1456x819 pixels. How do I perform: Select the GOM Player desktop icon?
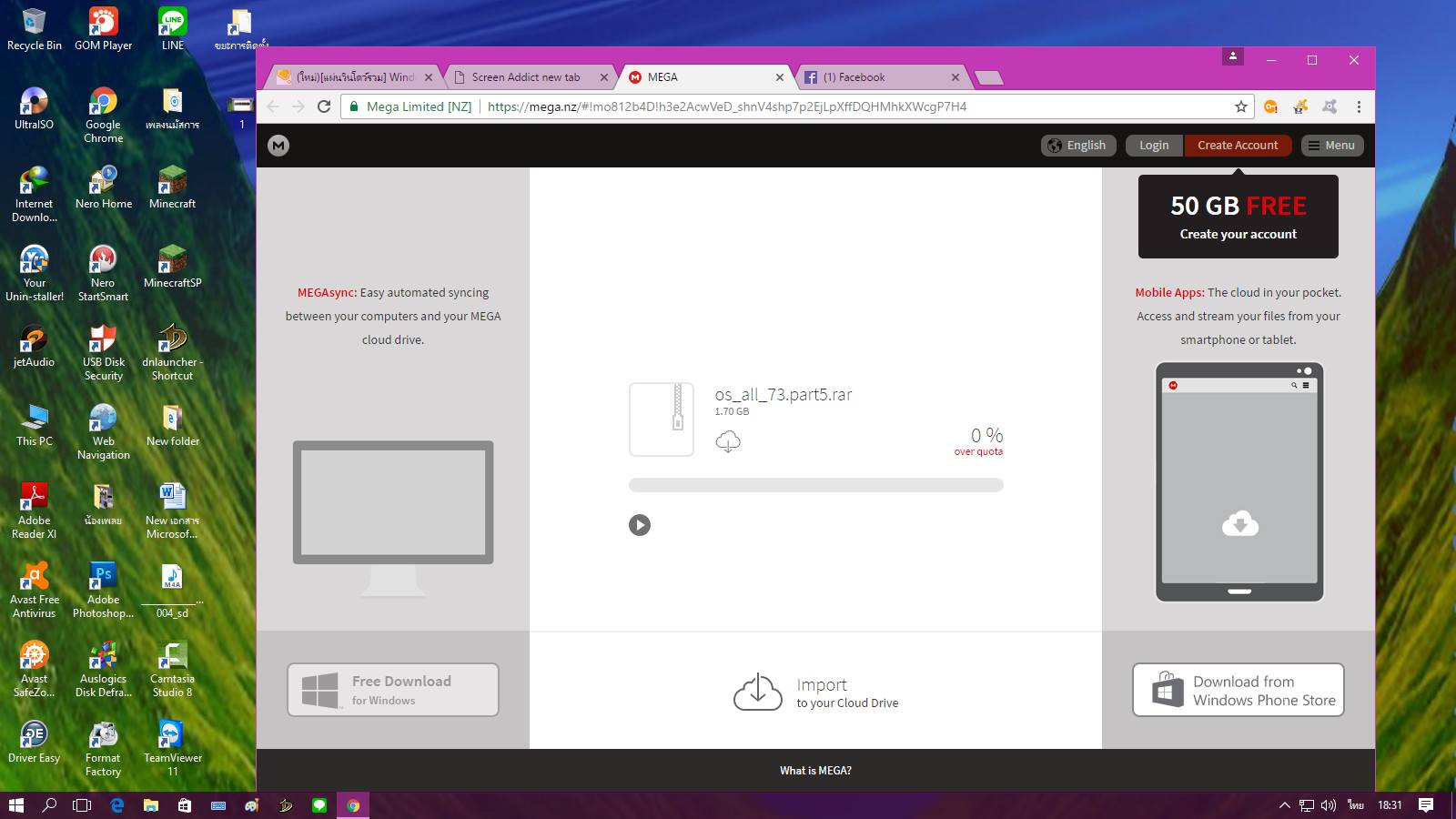tap(103, 29)
